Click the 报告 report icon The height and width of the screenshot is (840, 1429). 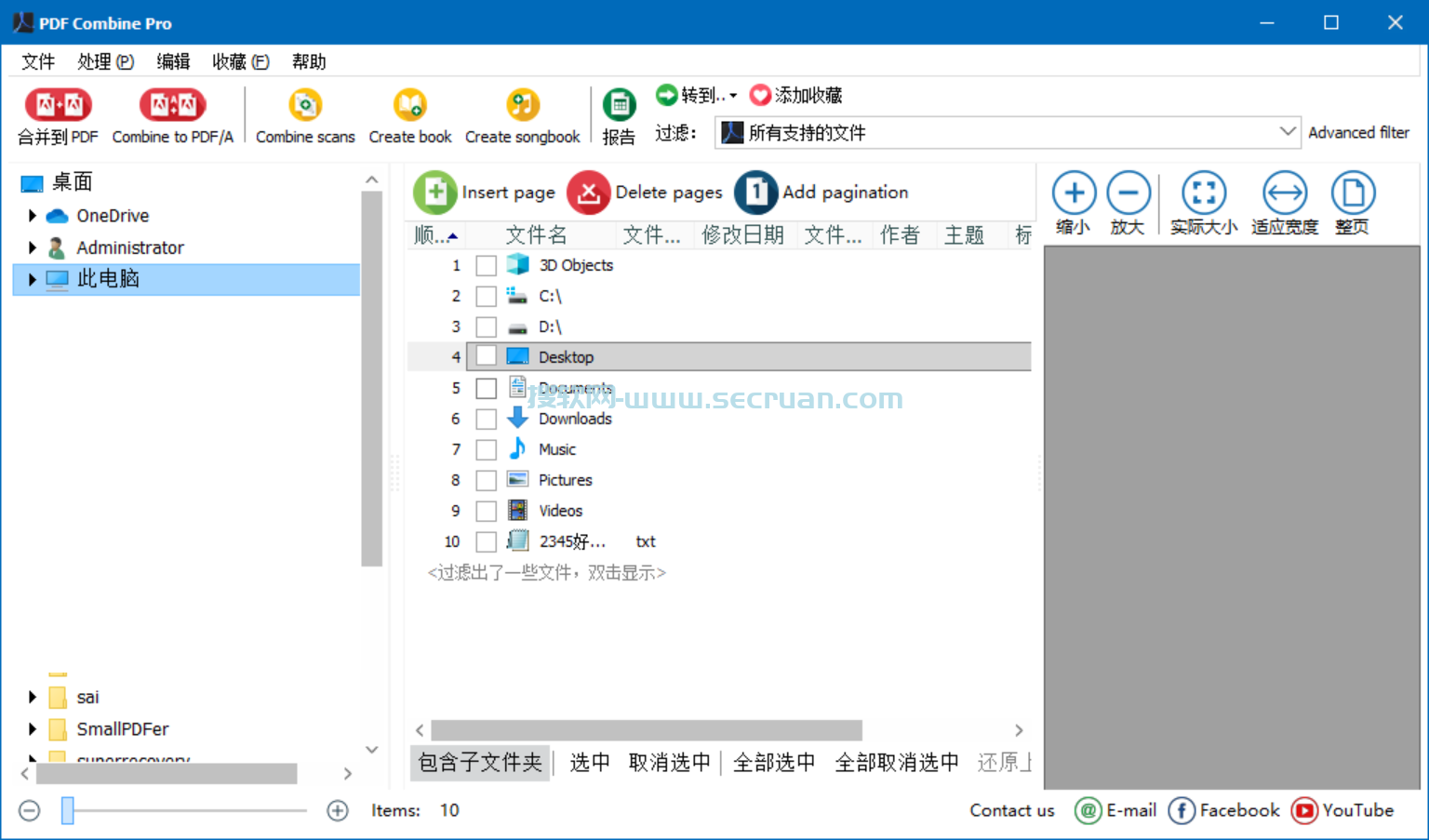coord(619,105)
